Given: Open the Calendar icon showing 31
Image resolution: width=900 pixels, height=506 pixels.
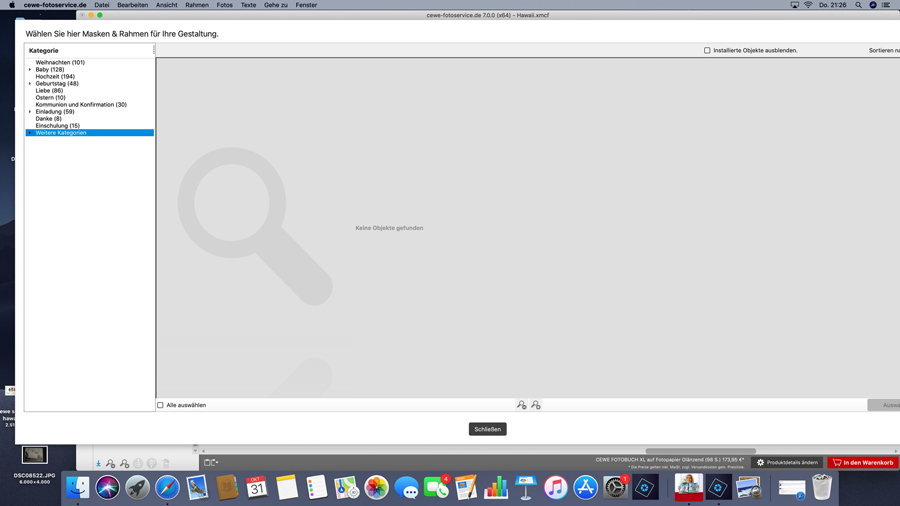Looking at the screenshot, I should click(x=257, y=488).
